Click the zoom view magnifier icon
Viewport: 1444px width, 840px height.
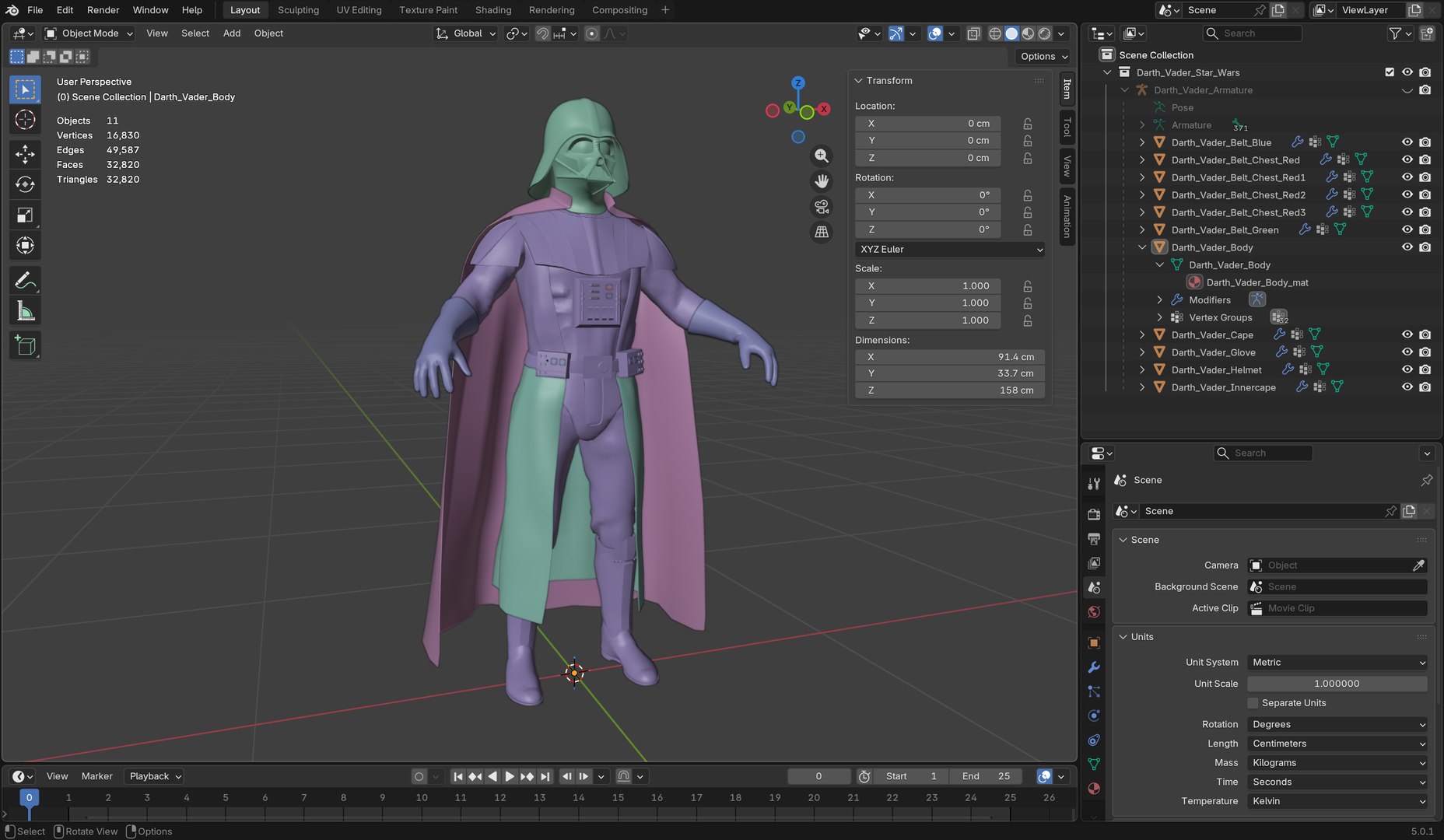(822, 156)
